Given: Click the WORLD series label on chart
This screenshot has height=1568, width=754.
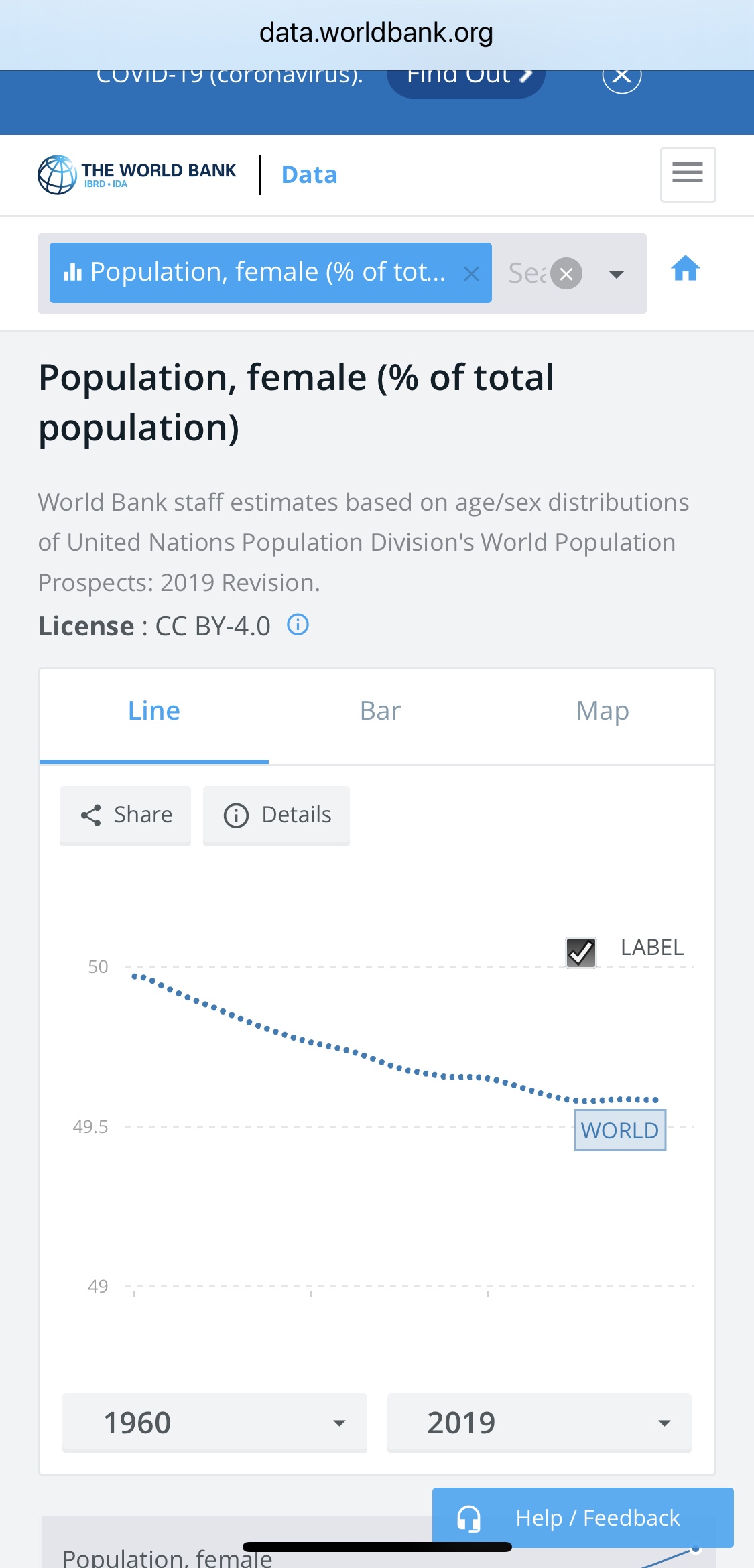Looking at the screenshot, I should 620,1130.
